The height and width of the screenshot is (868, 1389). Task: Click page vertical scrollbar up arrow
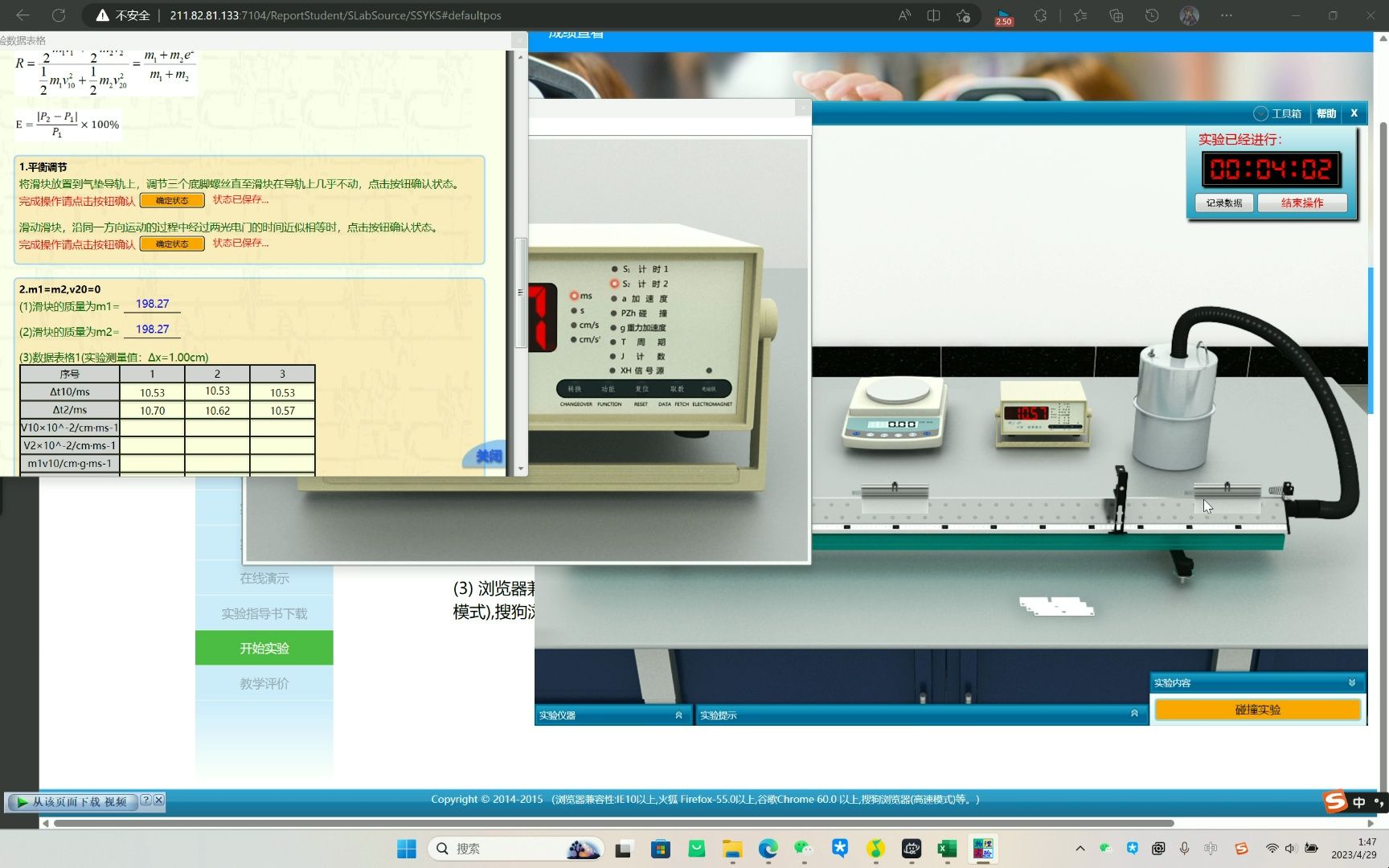pyautogui.click(x=1383, y=38)
